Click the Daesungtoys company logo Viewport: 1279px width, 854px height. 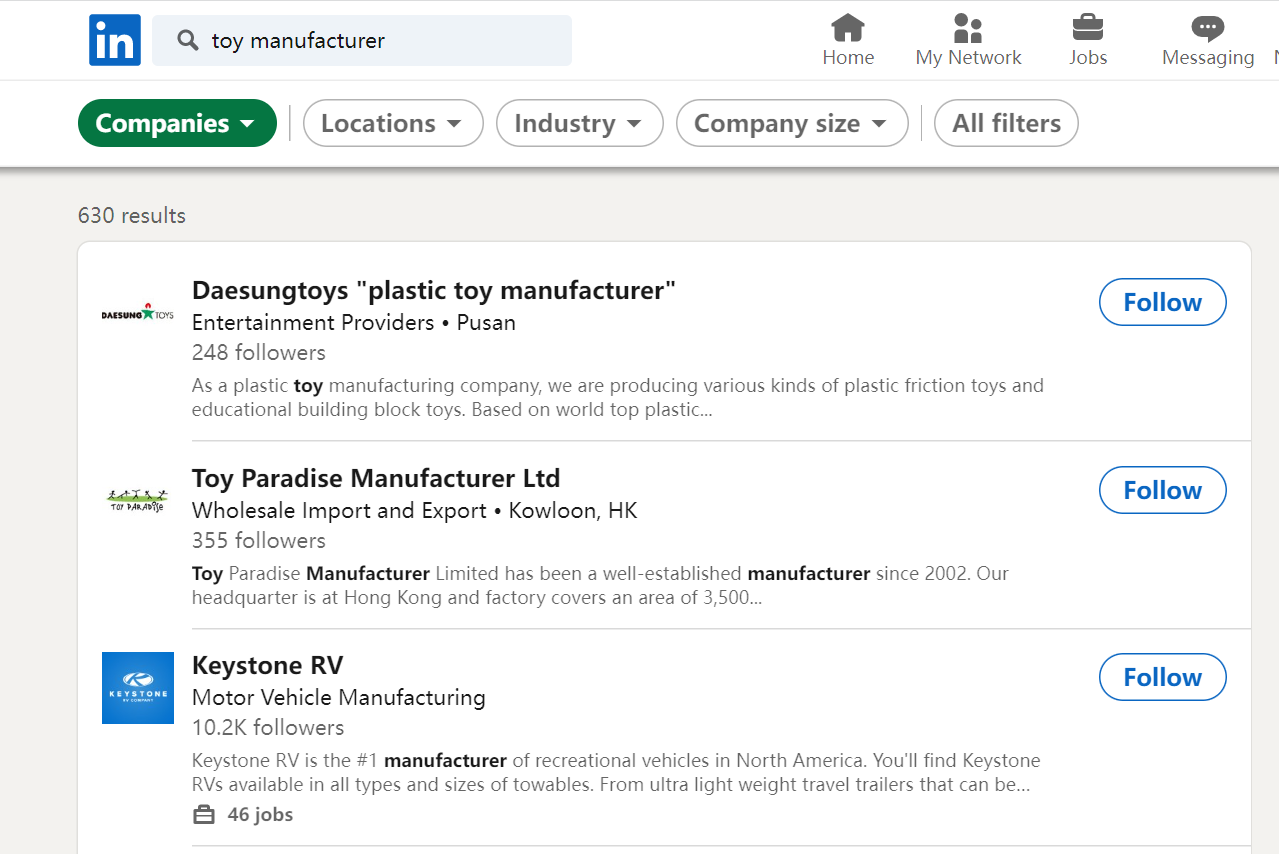138,314
